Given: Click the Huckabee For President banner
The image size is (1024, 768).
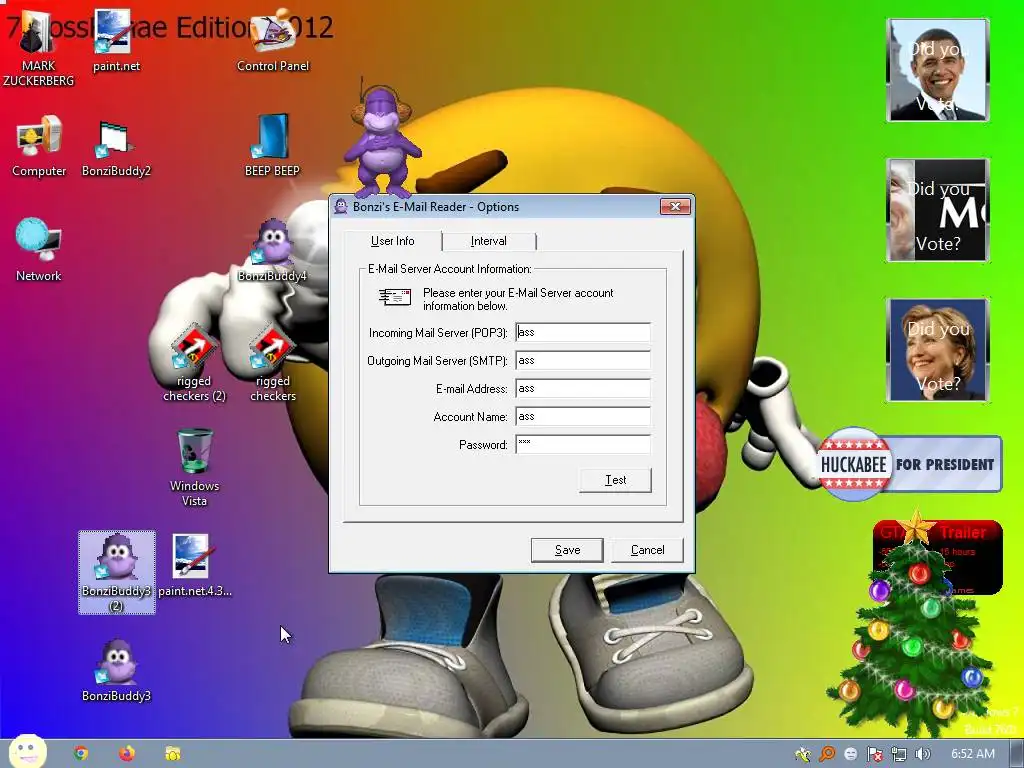Looking at the screenshot, I should (910, 464).
